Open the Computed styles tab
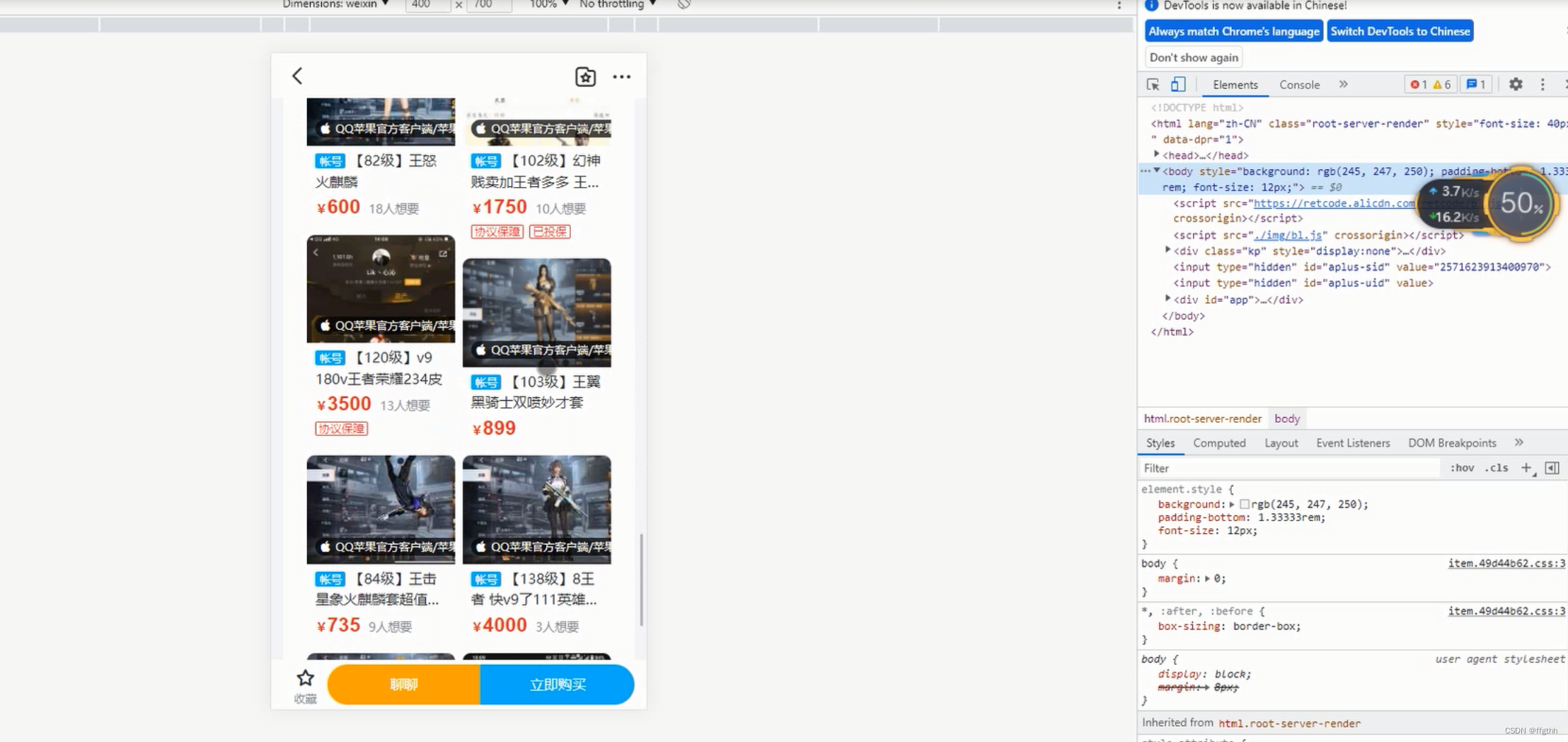This screenshot has height=742, width=1568. pyautogui.click(x=1219, y=443)
